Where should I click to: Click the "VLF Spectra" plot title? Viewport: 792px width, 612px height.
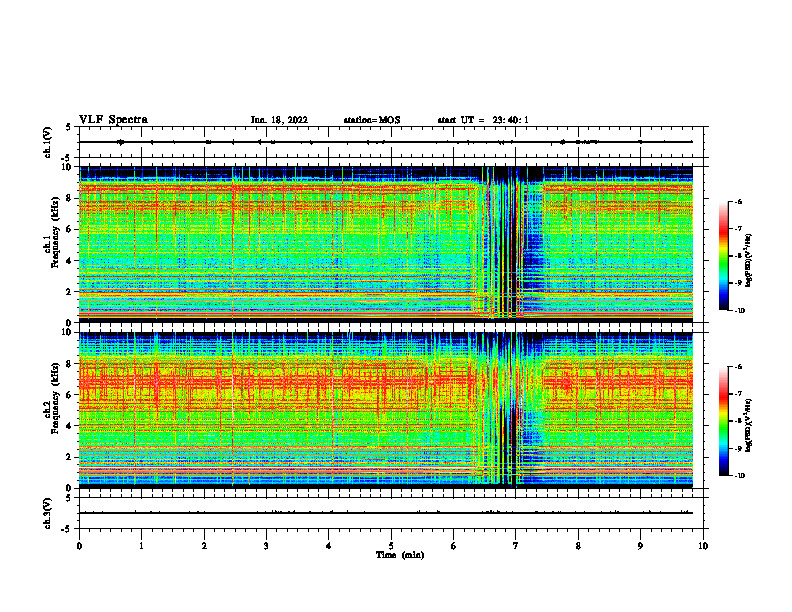pos(113,120)
